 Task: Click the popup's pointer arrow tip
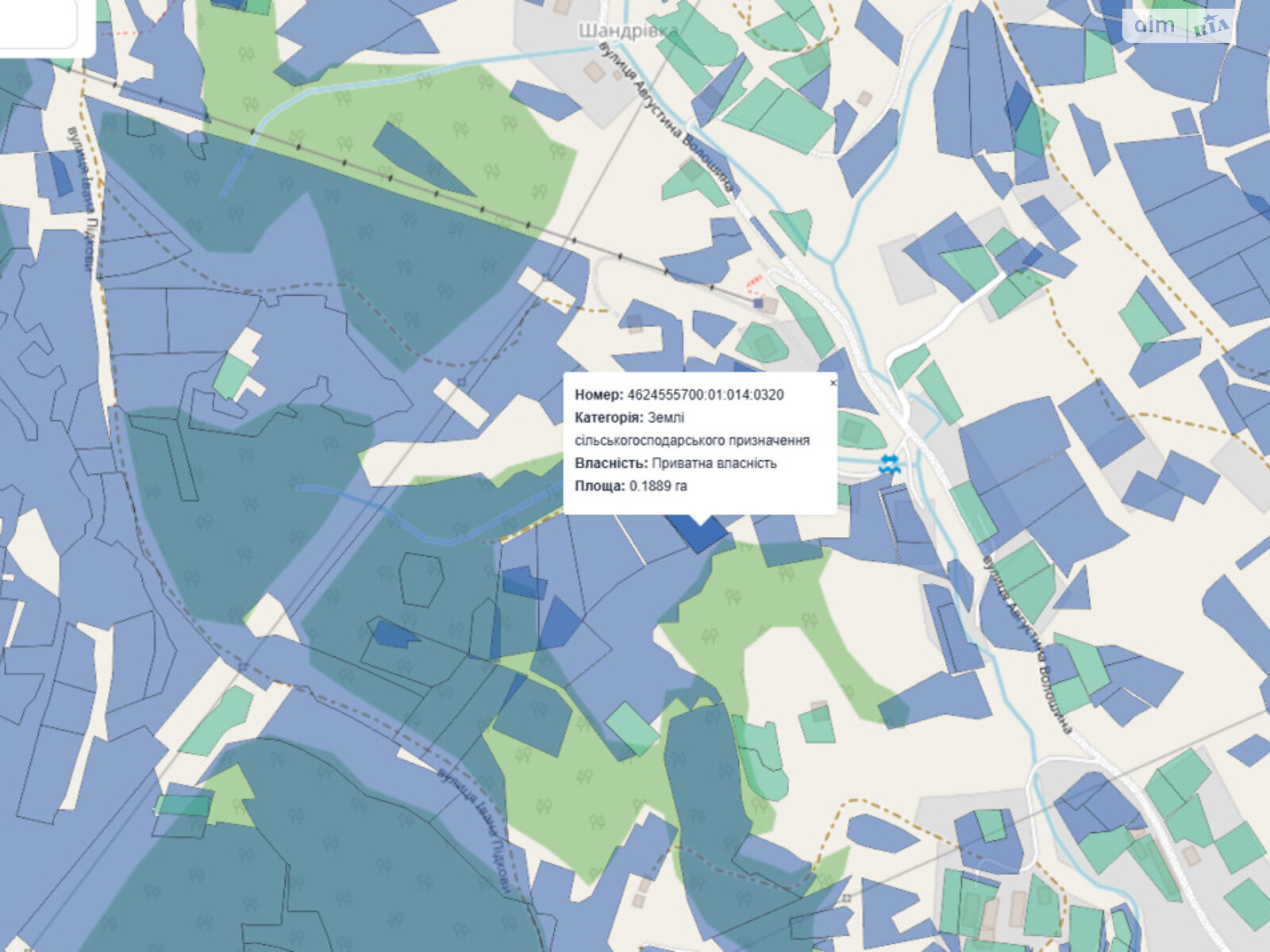tap(700, 524)
